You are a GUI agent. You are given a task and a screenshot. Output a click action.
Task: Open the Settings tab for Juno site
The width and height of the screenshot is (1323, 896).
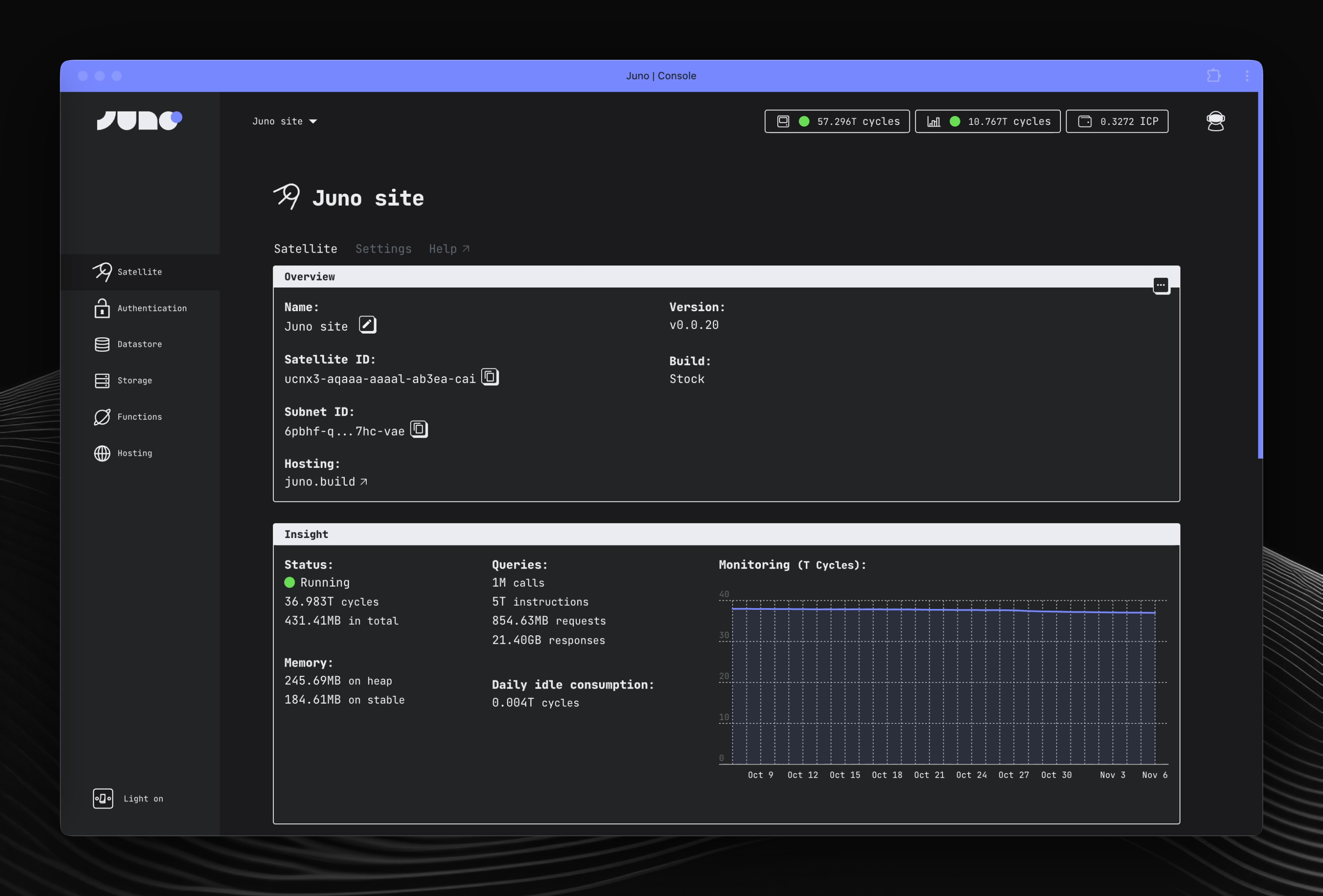383,248
